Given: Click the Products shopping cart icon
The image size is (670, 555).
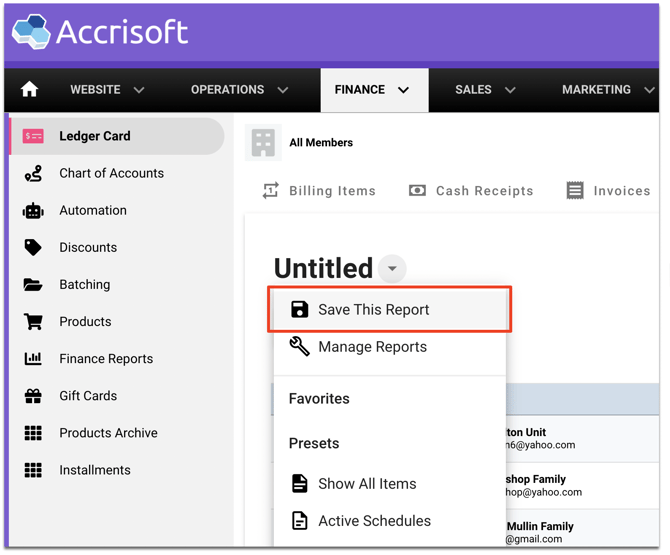Looking at the screenshot, I should click(33, 322).
